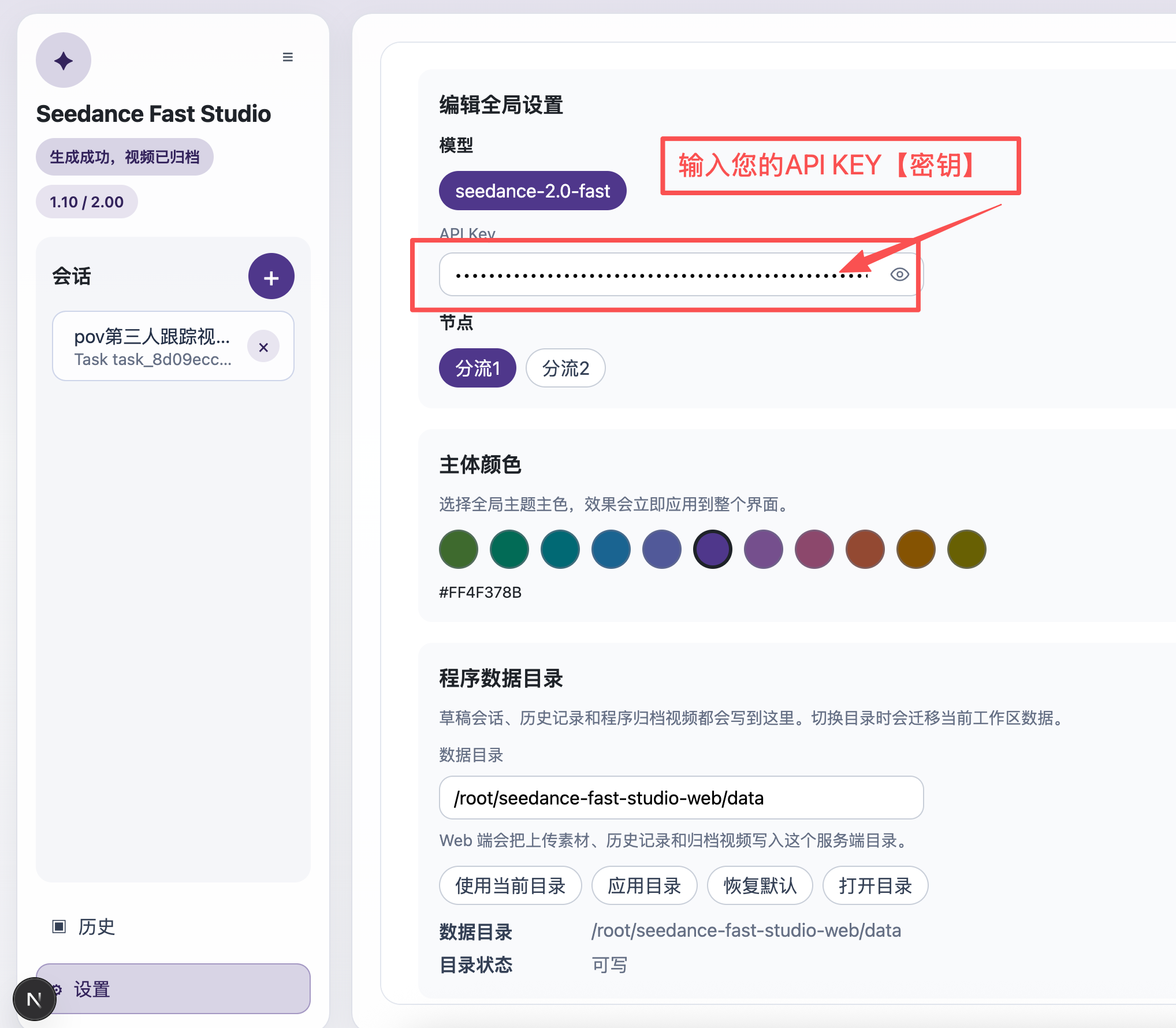Click the 恢复默认 button

tap(760, 885)
